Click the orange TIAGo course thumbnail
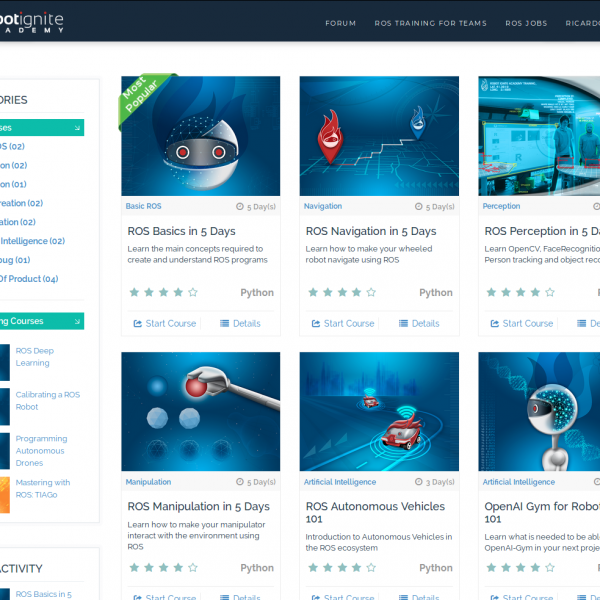600x600 pixels. point(5,494)
